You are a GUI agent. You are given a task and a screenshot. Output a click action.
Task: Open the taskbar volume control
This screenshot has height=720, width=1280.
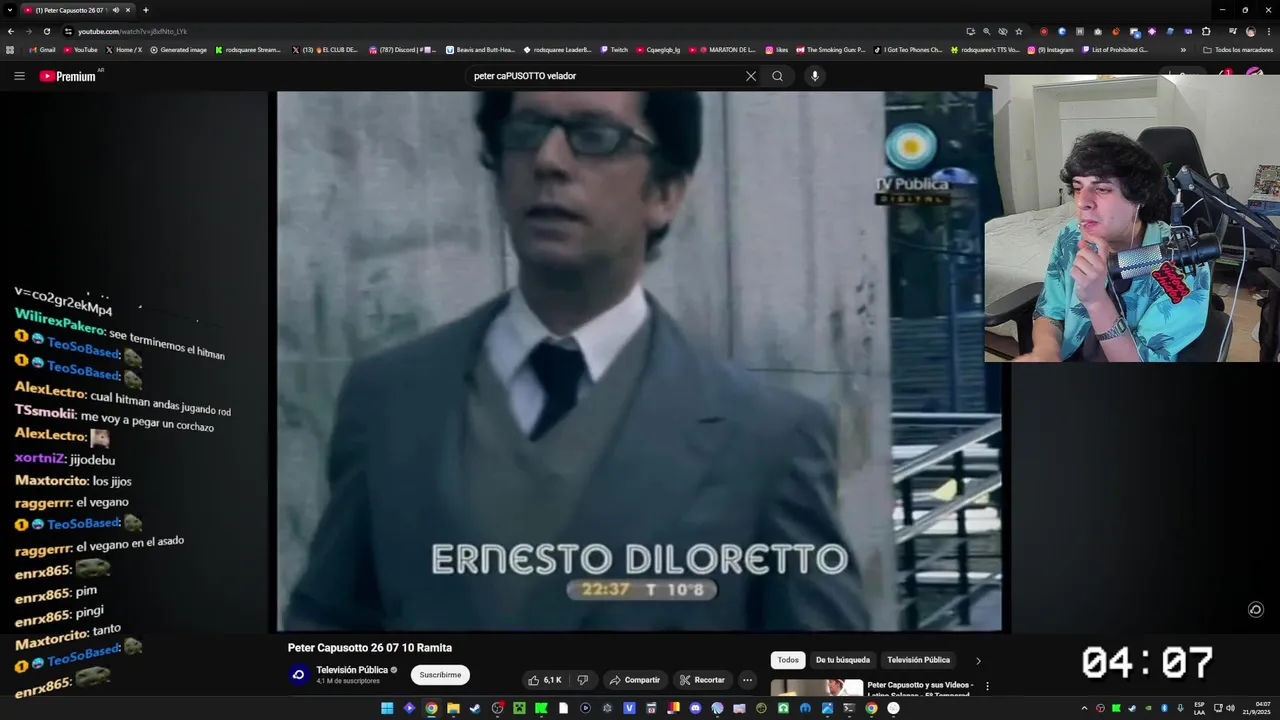click(x=1231, y=708)
